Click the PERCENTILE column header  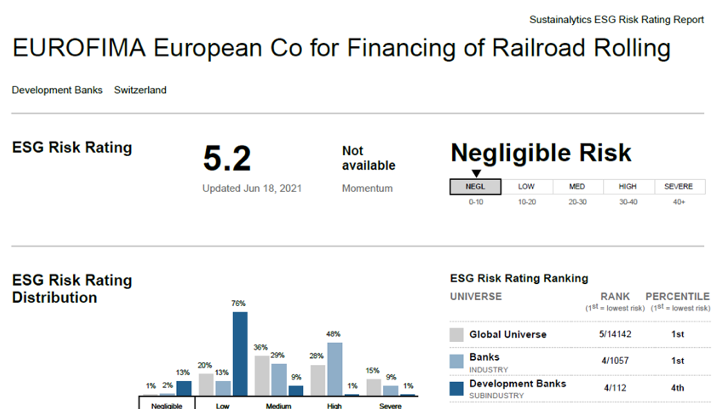click(677, 297)
